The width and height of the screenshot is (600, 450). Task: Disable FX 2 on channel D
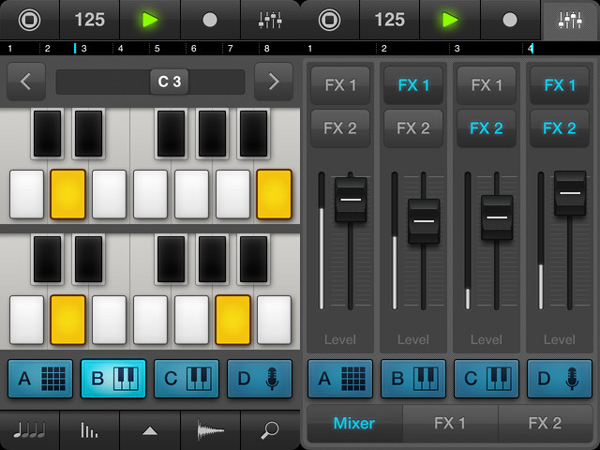pyautogui.click(x=560, y=128)
